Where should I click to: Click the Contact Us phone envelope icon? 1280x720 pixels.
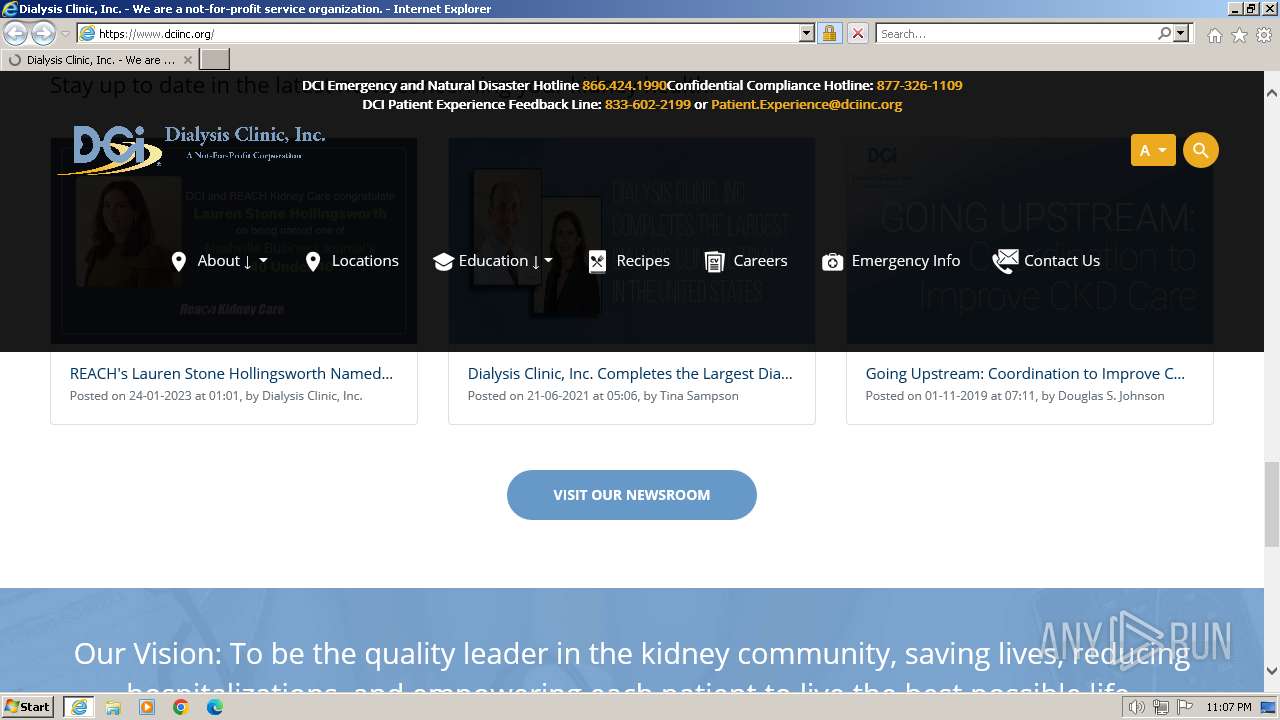(x=1005, y=261)
